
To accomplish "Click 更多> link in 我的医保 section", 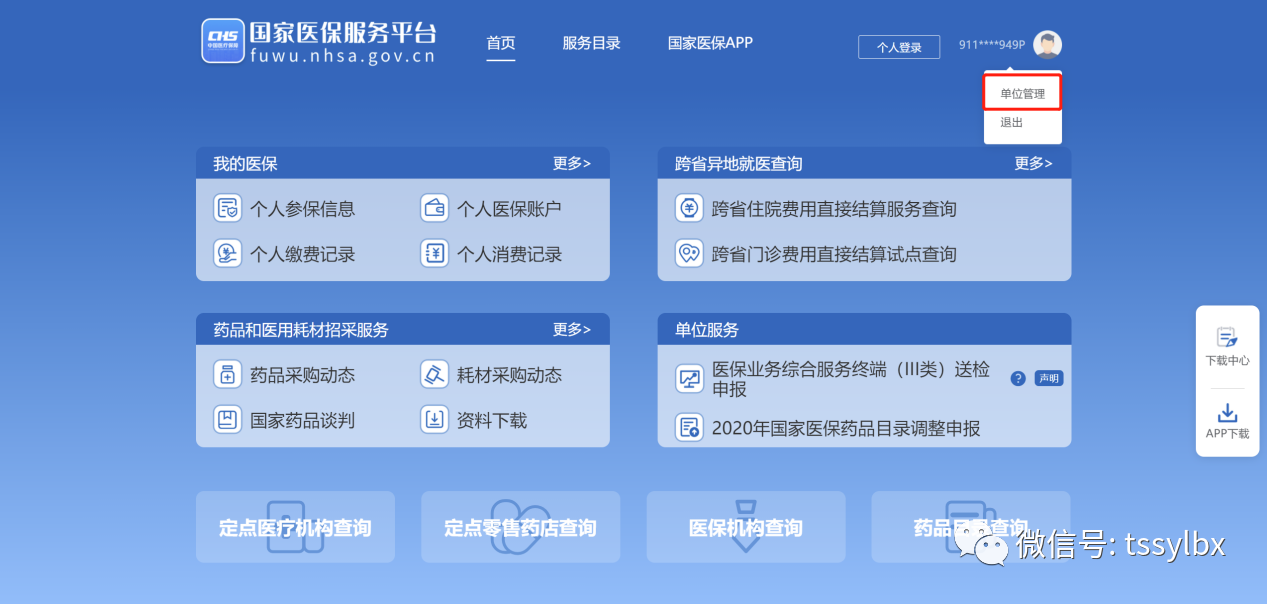I will point(572,163).
